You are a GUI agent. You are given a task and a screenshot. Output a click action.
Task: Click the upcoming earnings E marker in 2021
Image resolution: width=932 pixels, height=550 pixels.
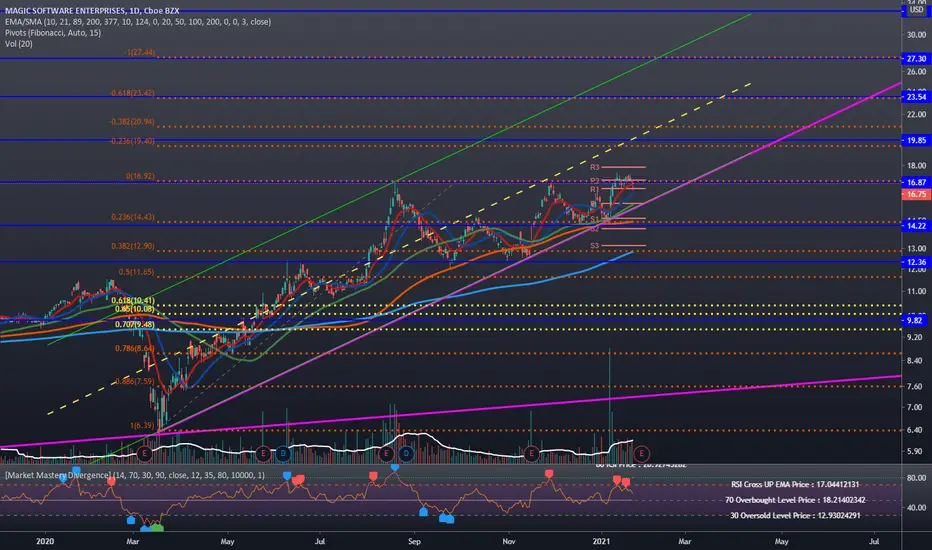pyautogui.click(x=641, y=454)
